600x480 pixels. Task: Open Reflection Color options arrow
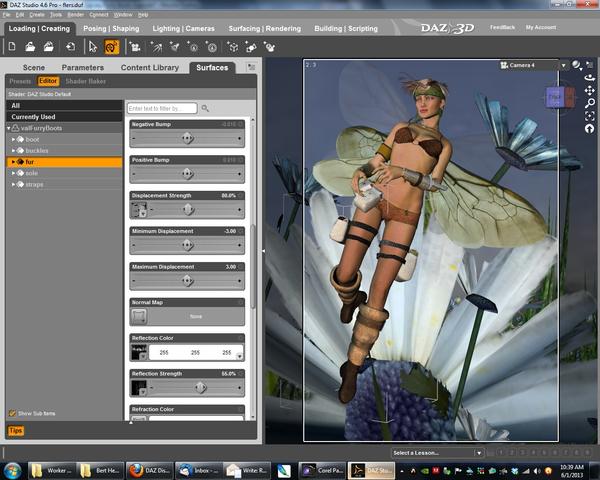(240, 356)
